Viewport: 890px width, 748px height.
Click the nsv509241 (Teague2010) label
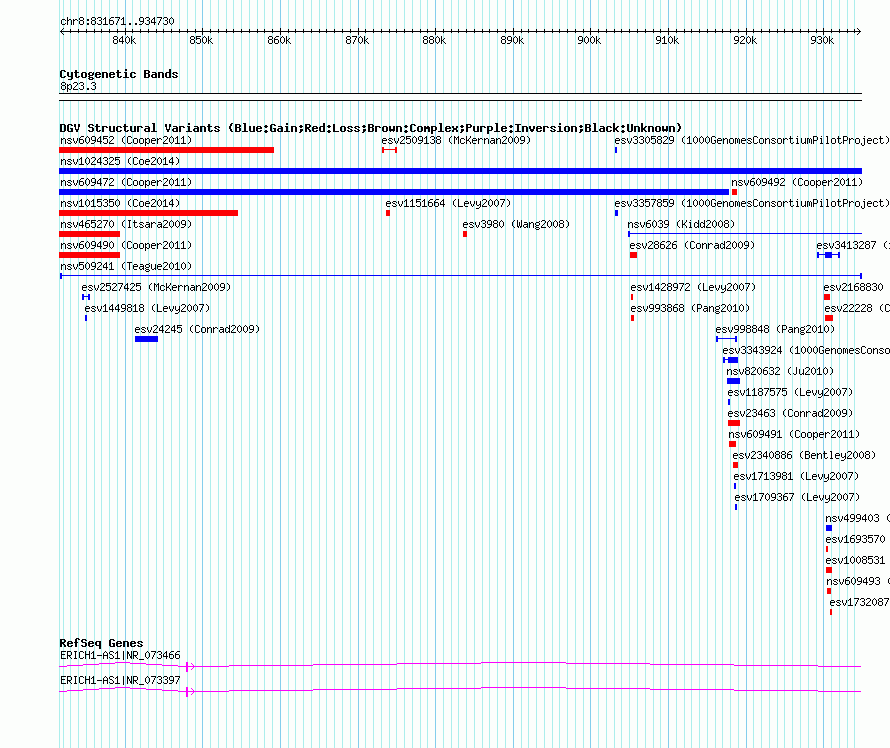click(x=126, y=266)
